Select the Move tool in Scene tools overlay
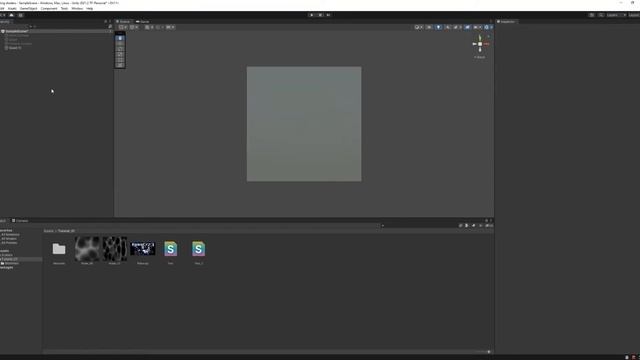 tap(120, 43)
